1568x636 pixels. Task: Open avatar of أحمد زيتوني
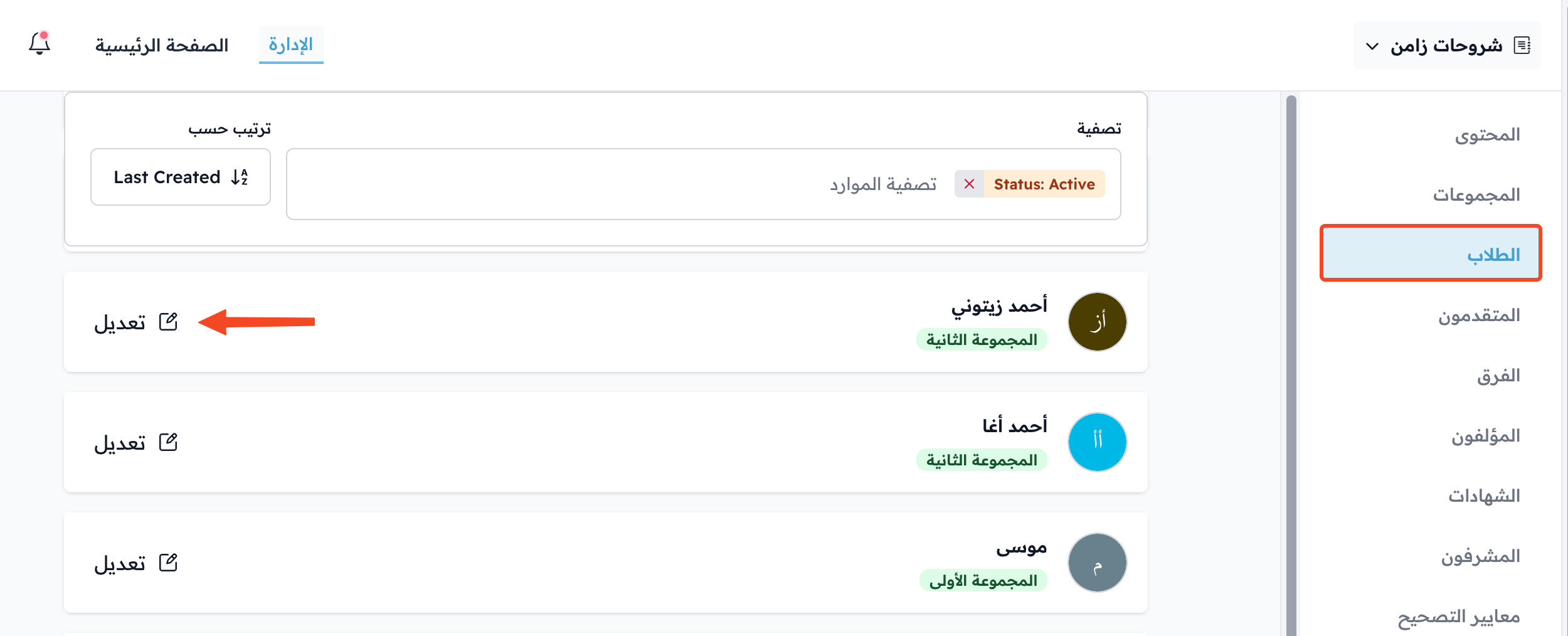(x=1098, y=322)
